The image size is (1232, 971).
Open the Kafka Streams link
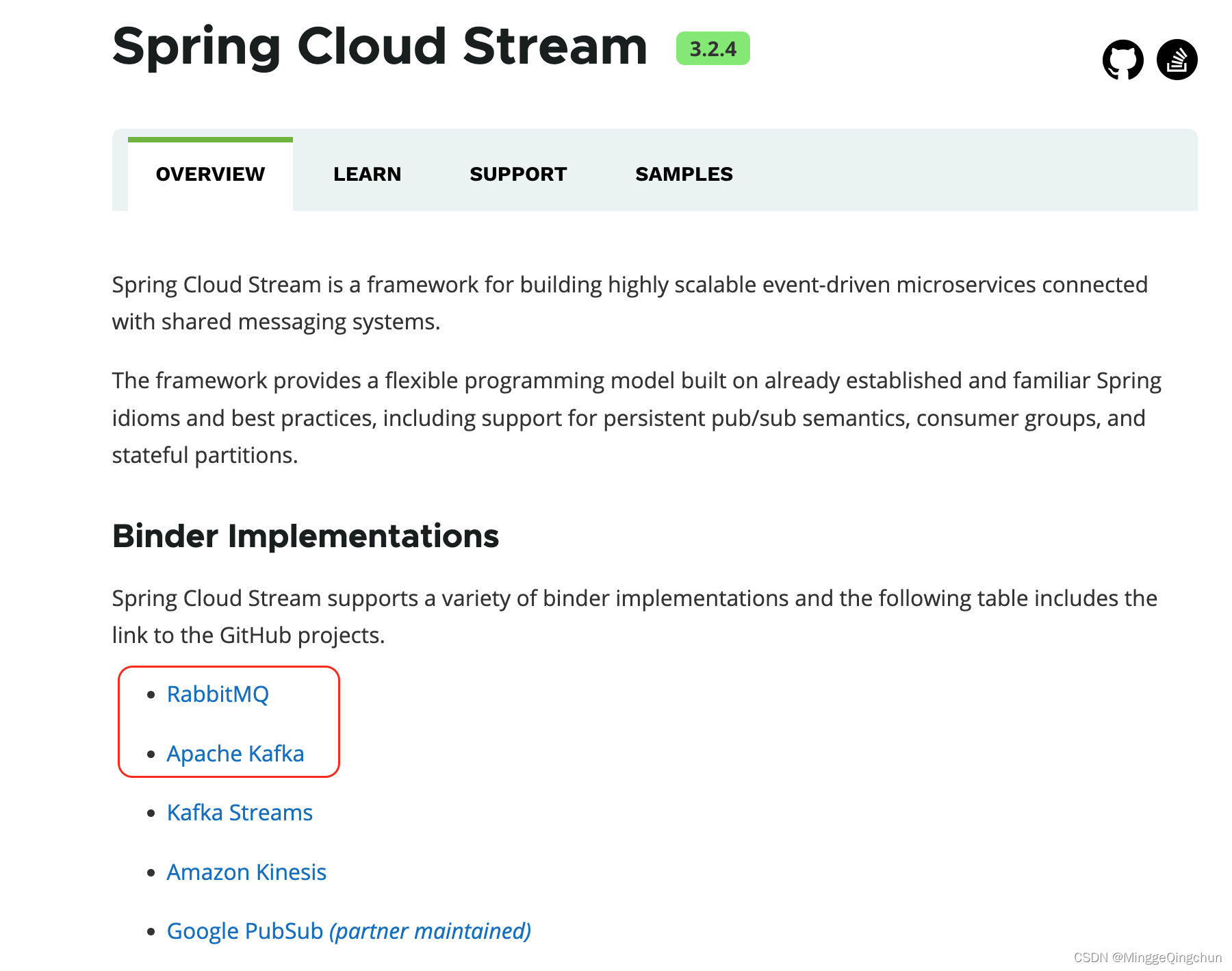point(240,812)
